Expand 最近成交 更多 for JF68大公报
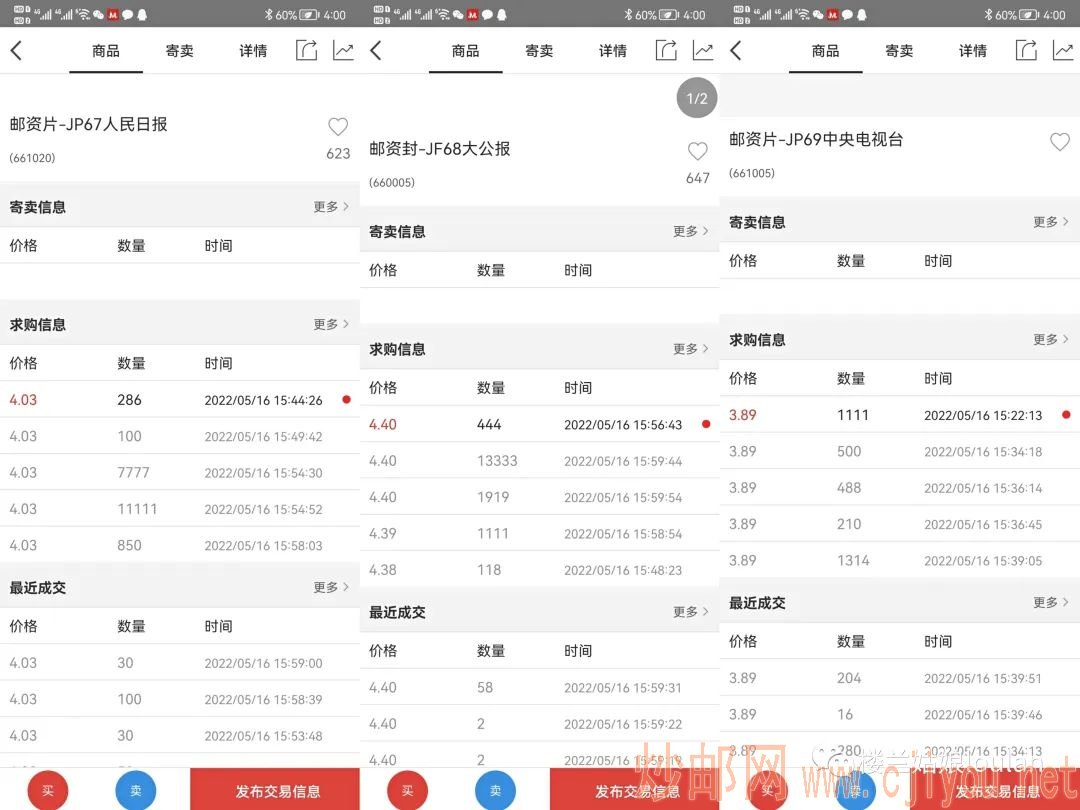Viewport: 1080px width, 810px height. (x=691, y=612)
